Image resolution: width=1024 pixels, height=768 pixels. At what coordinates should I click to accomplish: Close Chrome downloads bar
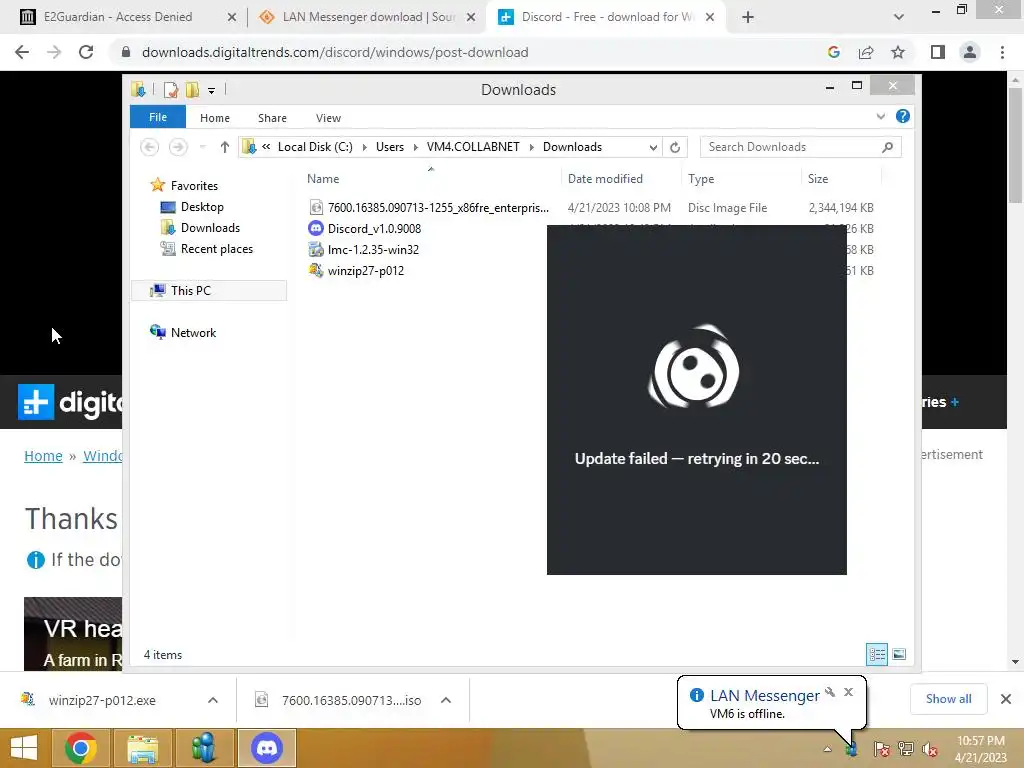(1006, 699)
